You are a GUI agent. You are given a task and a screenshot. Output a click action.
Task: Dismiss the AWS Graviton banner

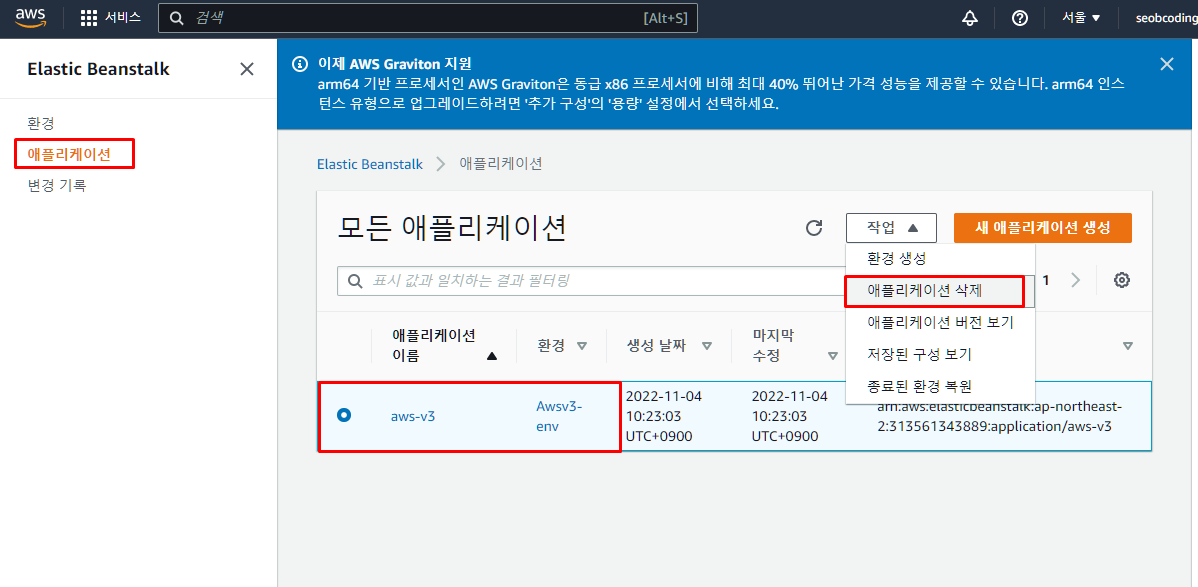(x=1166, y=64)
